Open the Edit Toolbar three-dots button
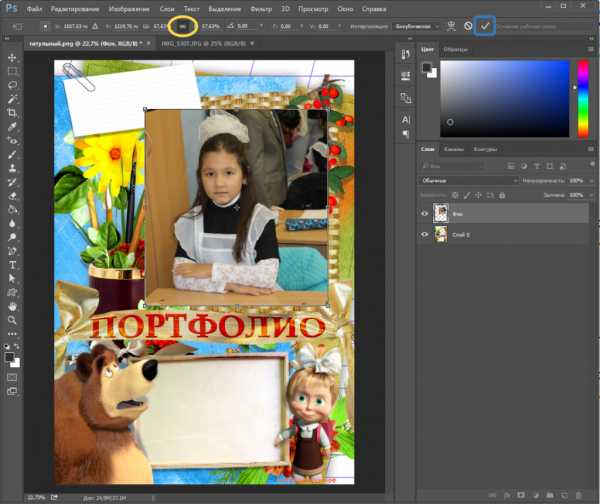The width and height of the screenshot is (600, 504). (x=12, y=334)
